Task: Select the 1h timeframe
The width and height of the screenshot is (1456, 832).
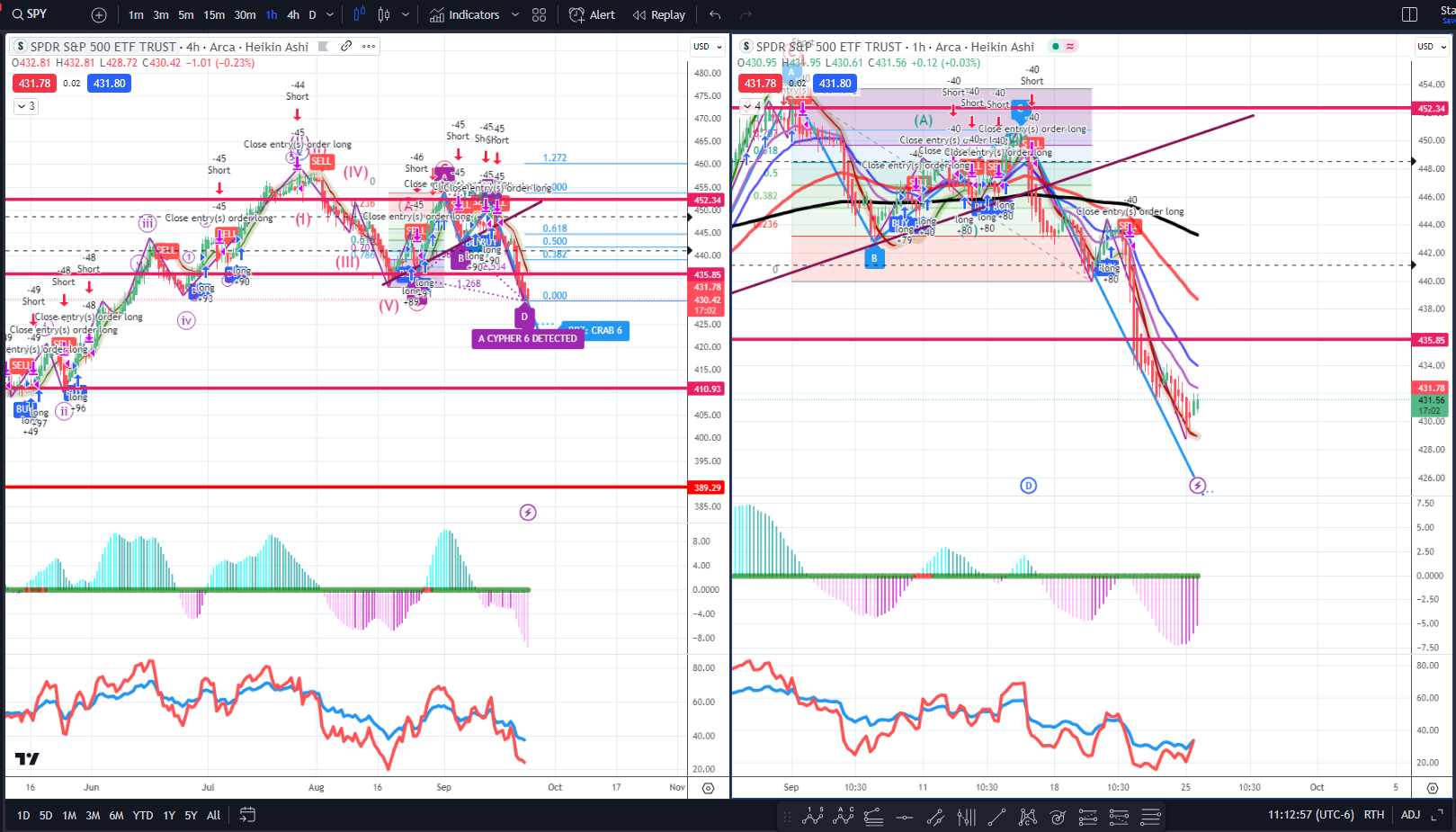Action: point(272,15)
